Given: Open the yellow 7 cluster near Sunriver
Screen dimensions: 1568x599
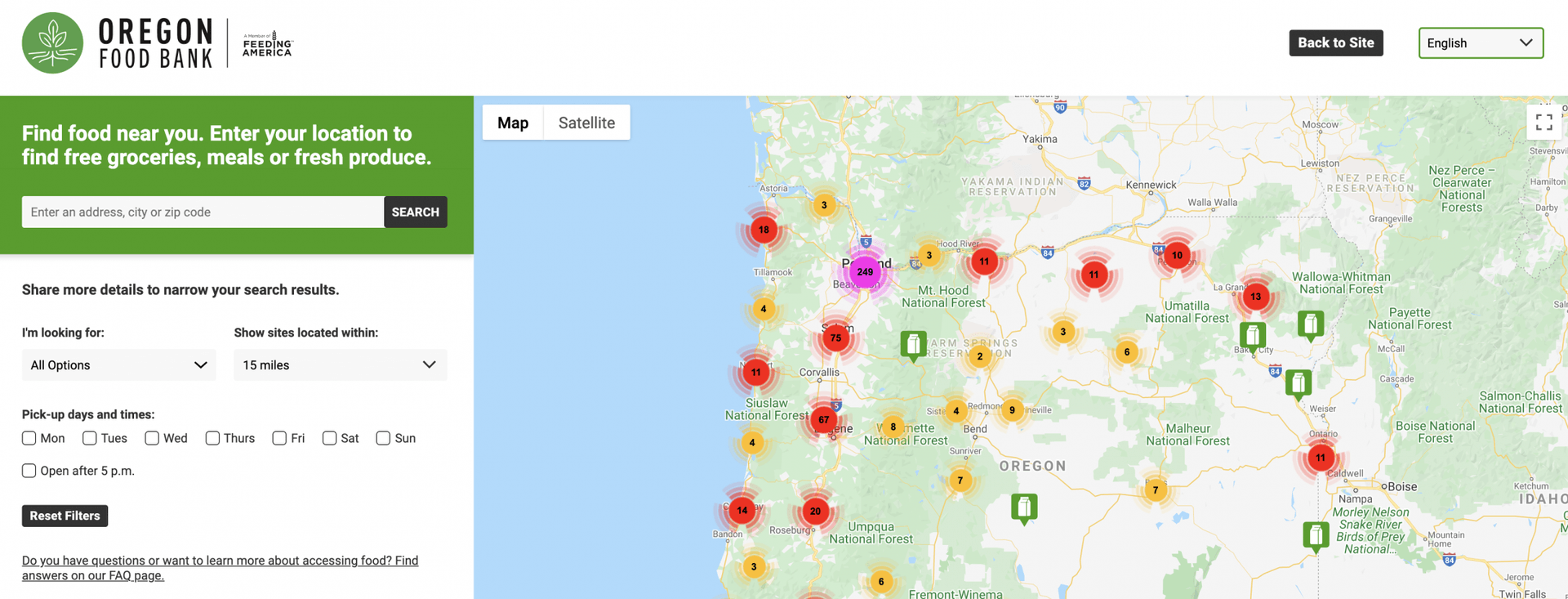Looking at the screenshot, I should [960, 481].
